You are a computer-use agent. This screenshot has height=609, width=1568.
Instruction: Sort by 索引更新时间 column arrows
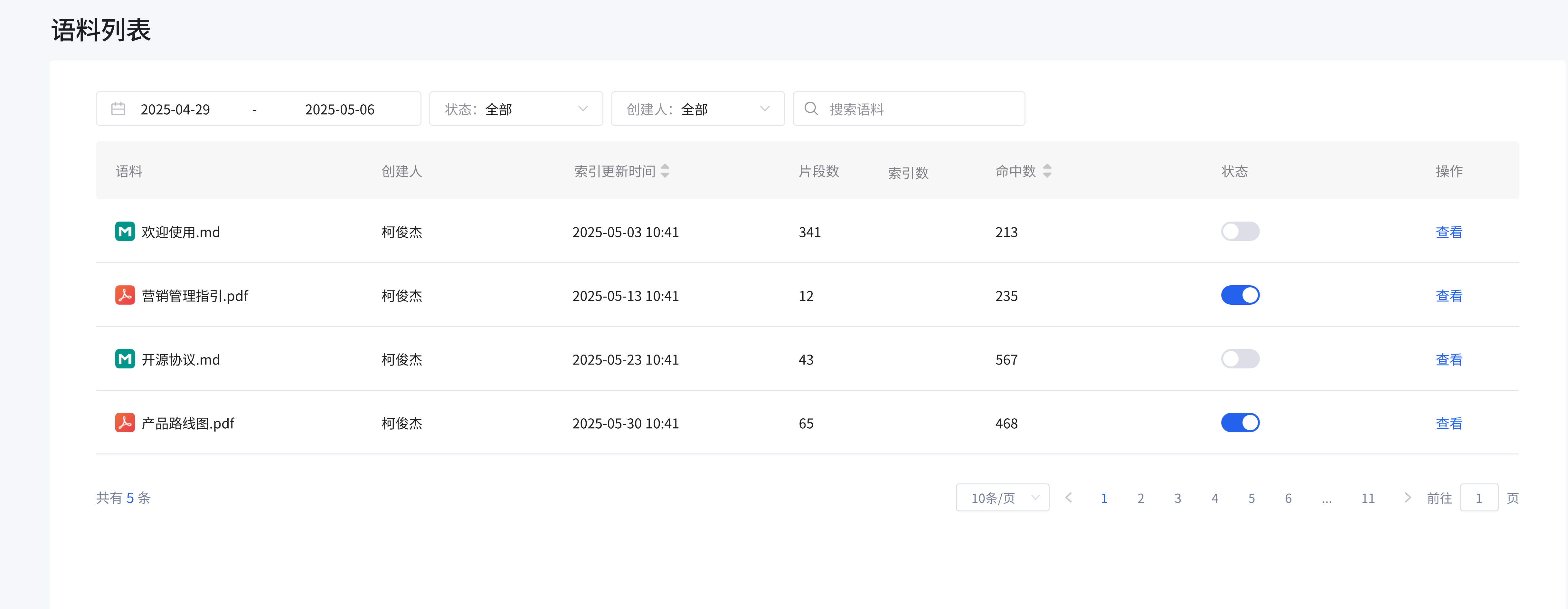pyautogui.click(x=665, y=171)
